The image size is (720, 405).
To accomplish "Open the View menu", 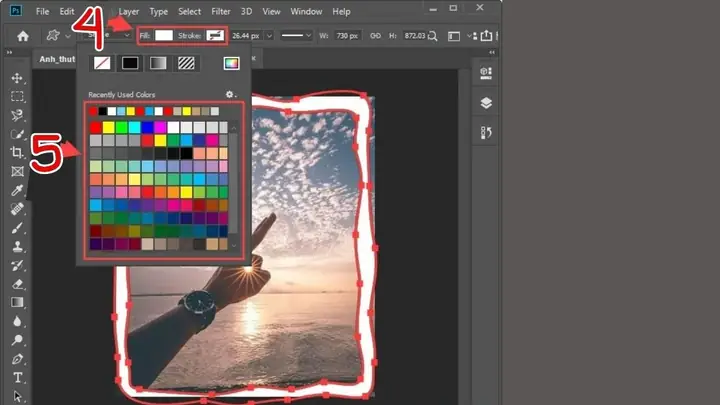I will (x=271, y=11).
